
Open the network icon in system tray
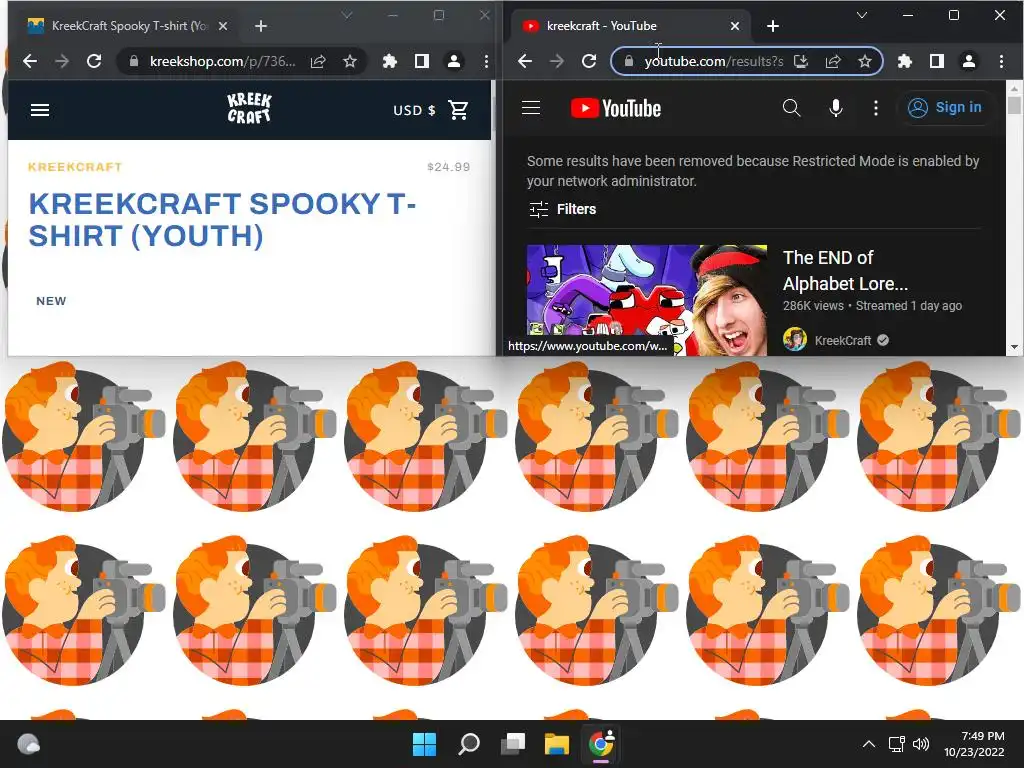(897, 744)
